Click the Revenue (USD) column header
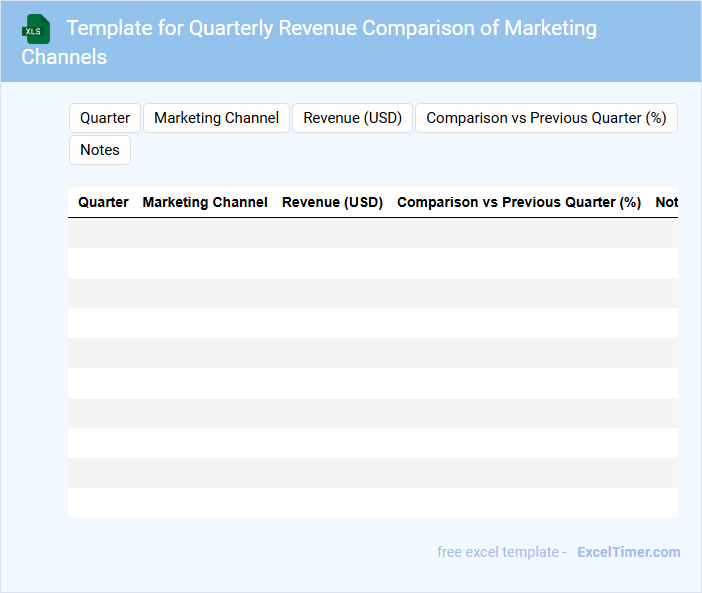 [x=332, y=202]
